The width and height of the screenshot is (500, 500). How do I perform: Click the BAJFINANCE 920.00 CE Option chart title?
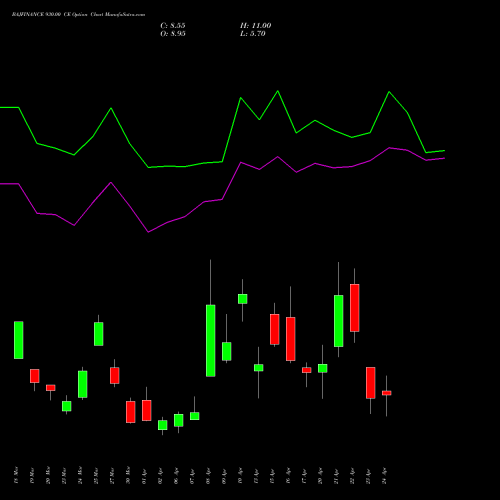pyautogui.click(x=78, y=15)
